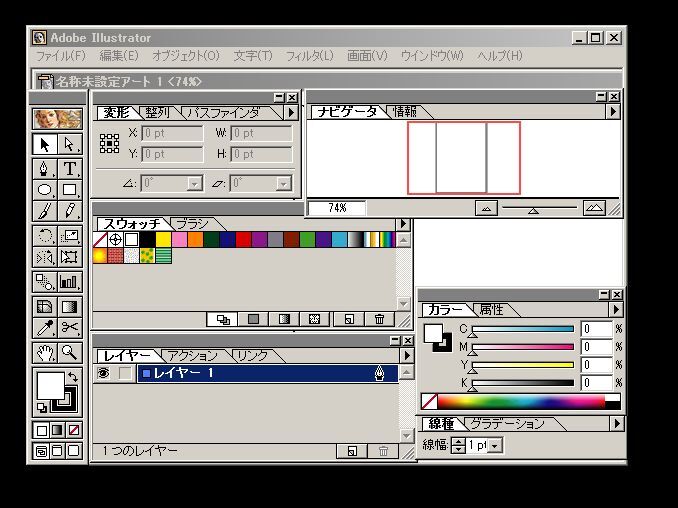Select the Rotate tool
This screenshot has height=508, width=678.
(x=45, y=236)
